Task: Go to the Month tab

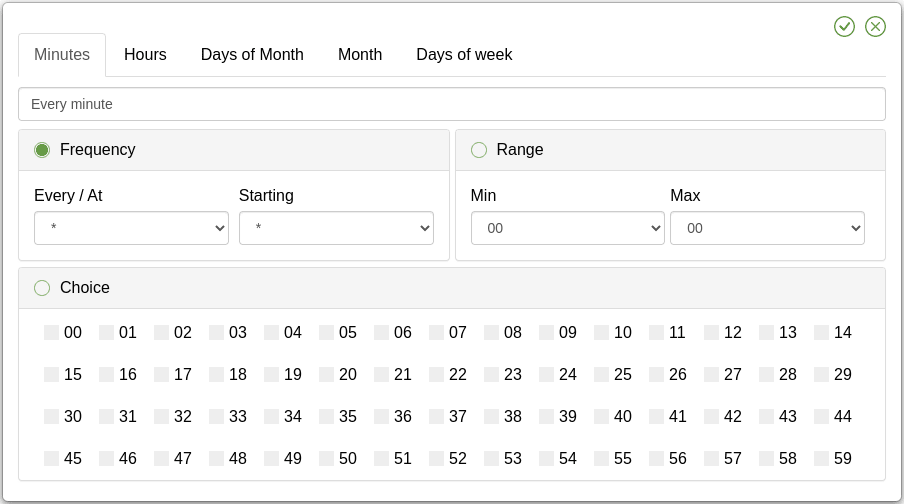Action: (x=360, y=55)
